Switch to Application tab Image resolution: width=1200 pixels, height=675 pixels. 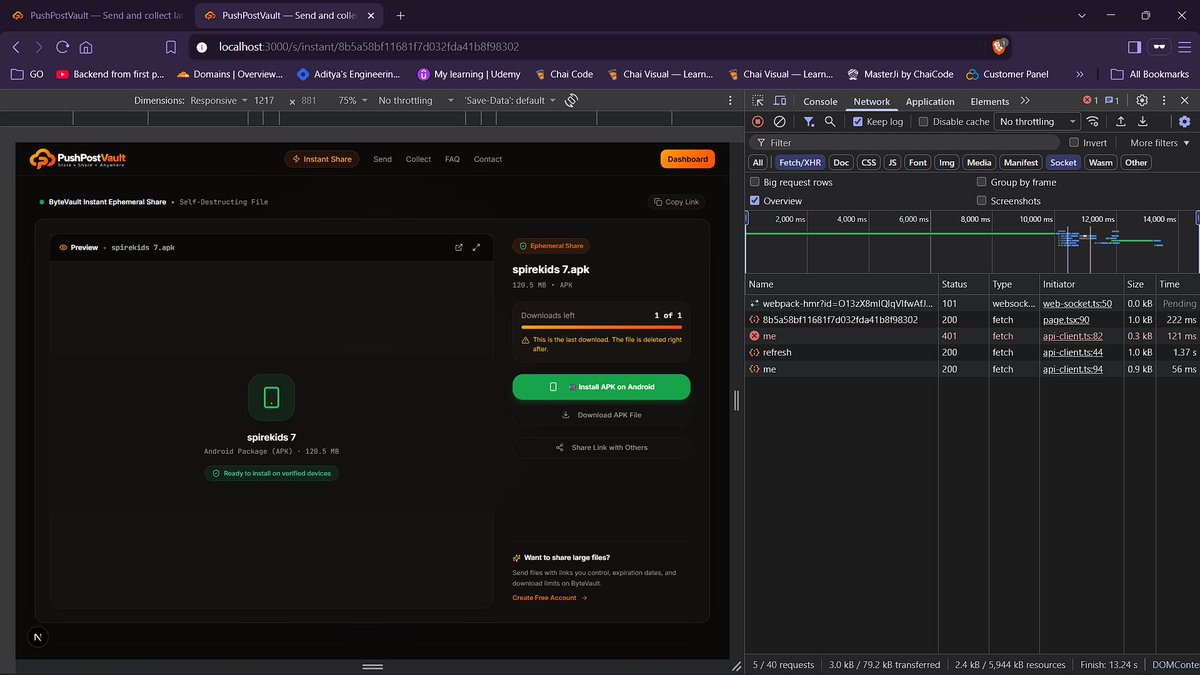(x=930, y=101)
